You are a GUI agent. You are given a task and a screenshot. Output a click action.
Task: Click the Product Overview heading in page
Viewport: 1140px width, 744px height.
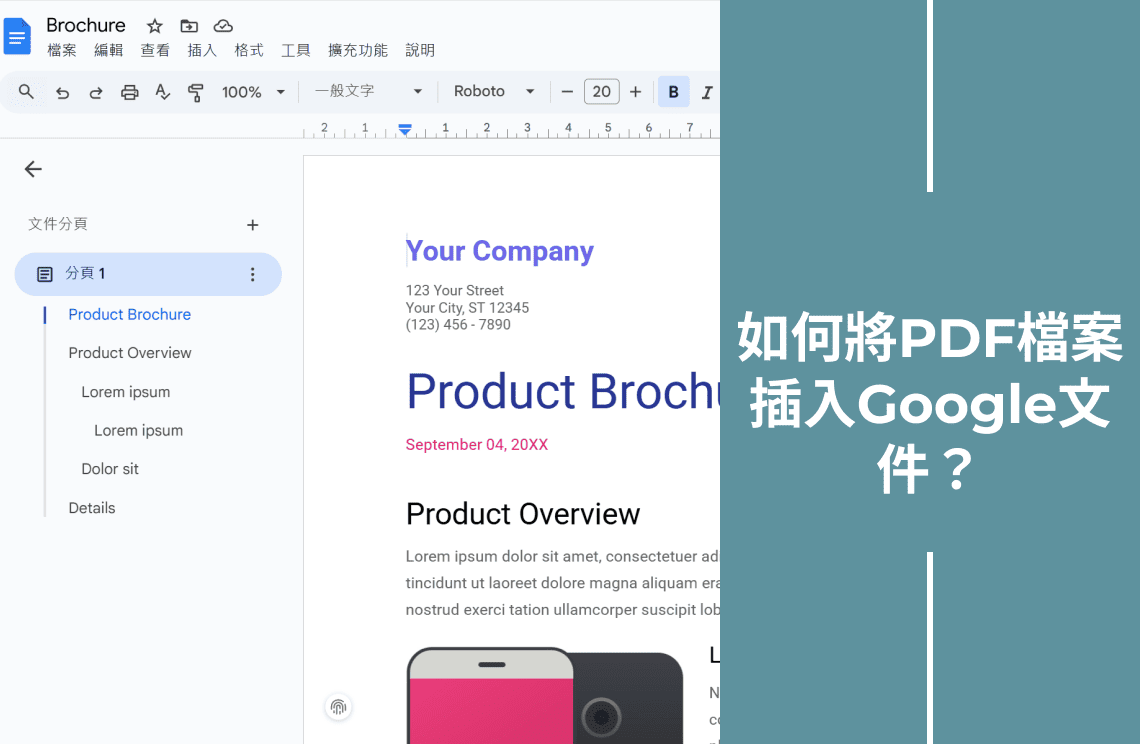pos(523,514)
